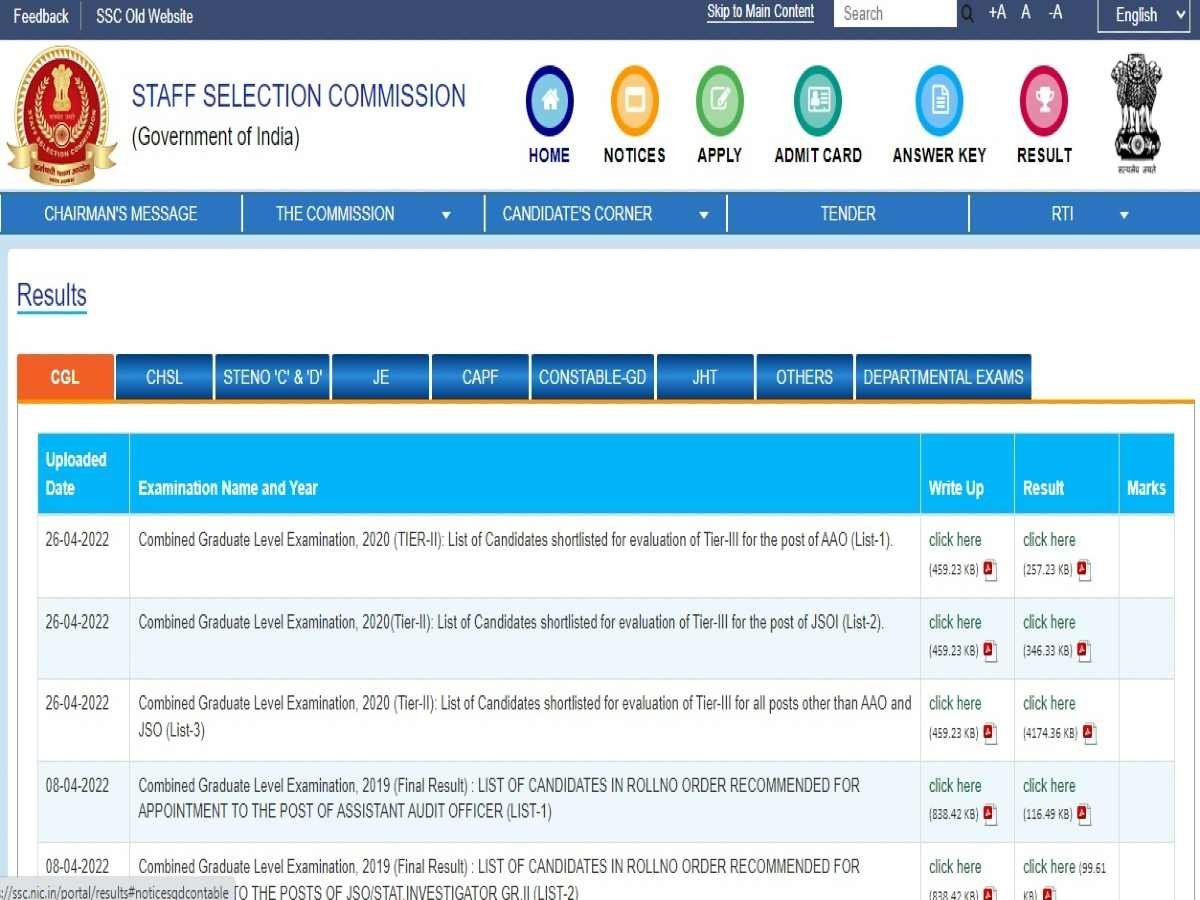The image size is (1200, 900).
Task: Decrease font size with -A
Action: point(1055,13)
